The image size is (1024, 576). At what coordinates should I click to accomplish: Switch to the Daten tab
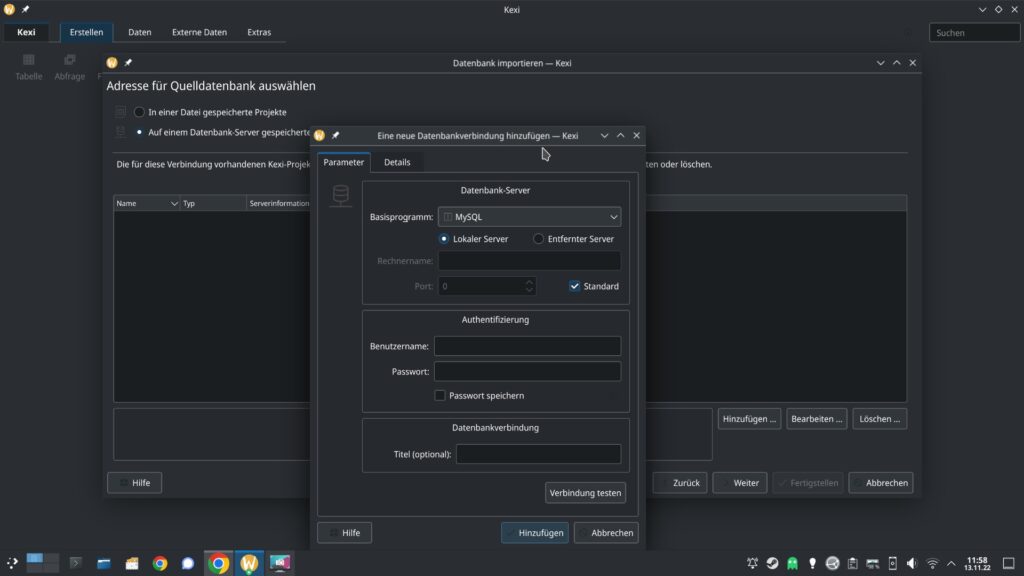click(x=140, y=32)
